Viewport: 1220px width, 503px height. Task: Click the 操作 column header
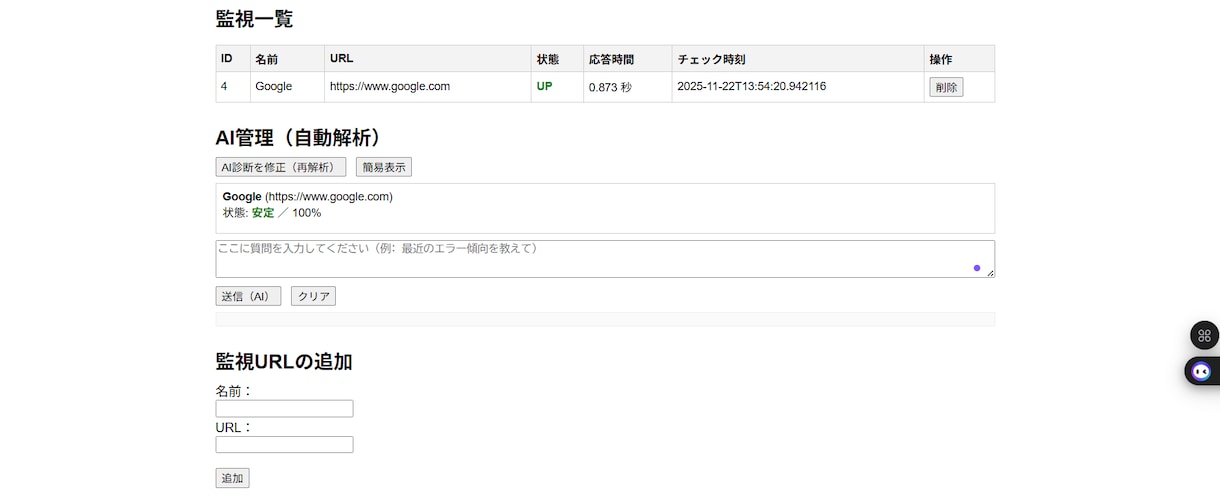pos(959,58)
